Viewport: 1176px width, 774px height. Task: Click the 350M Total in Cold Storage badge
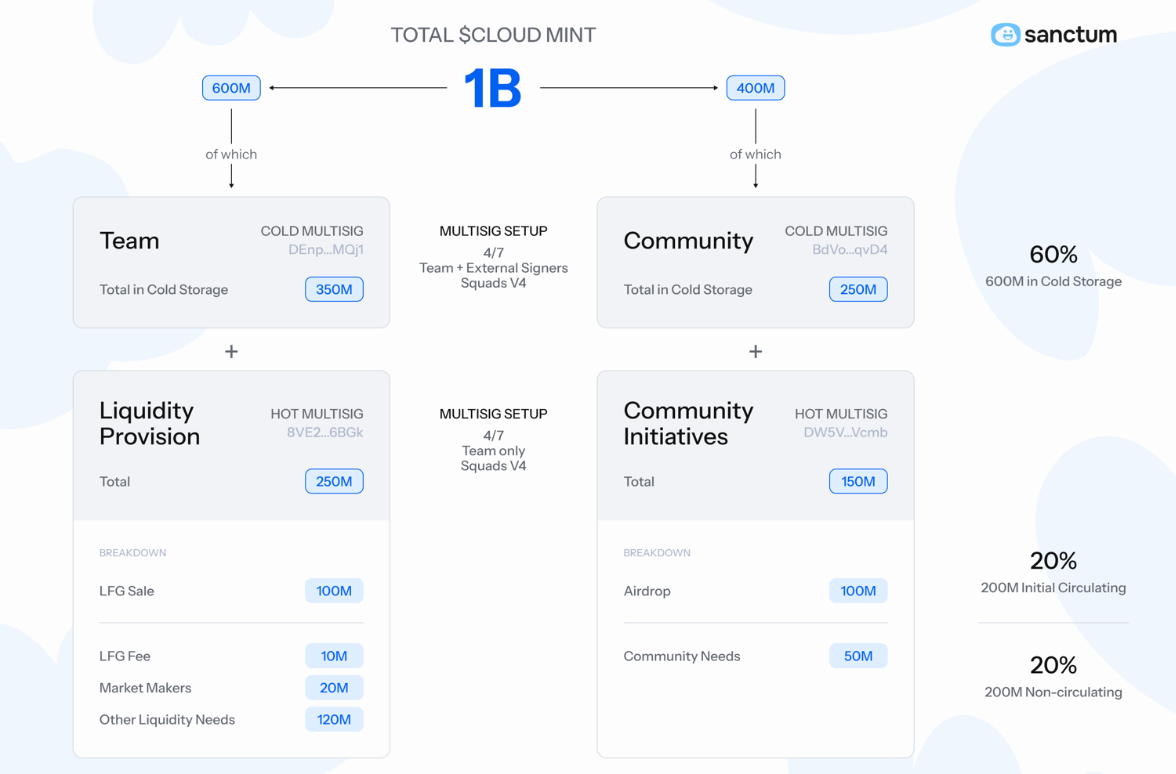coord(334,290)
